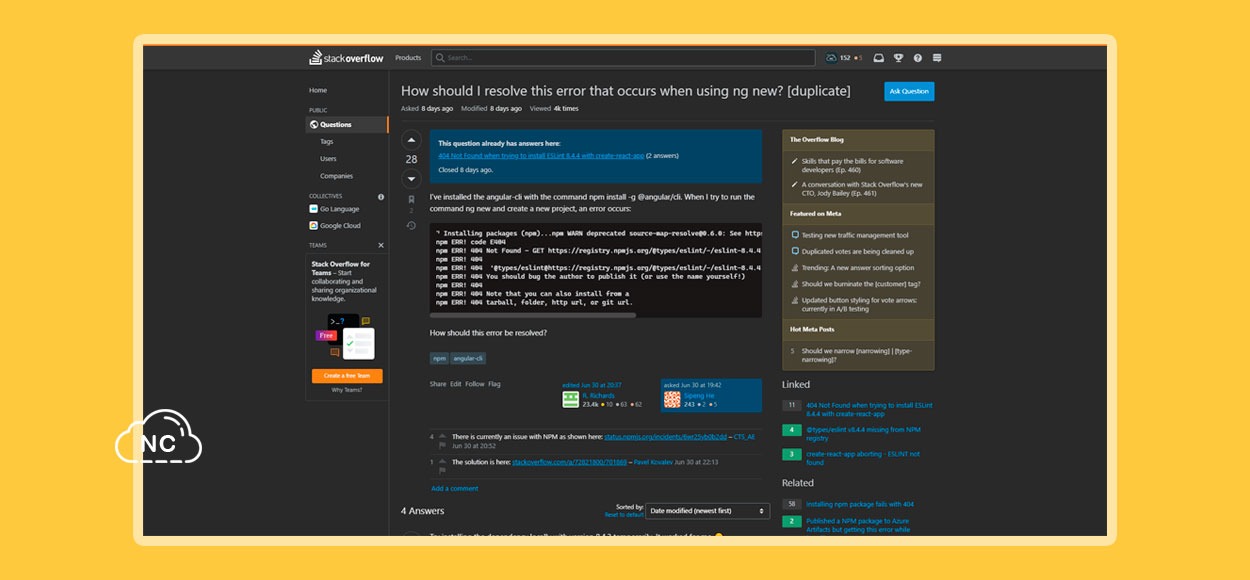Viewport: 1250px width, 580px height.
Task: Click Sipeng He's avatar
Action: point(672,400)
